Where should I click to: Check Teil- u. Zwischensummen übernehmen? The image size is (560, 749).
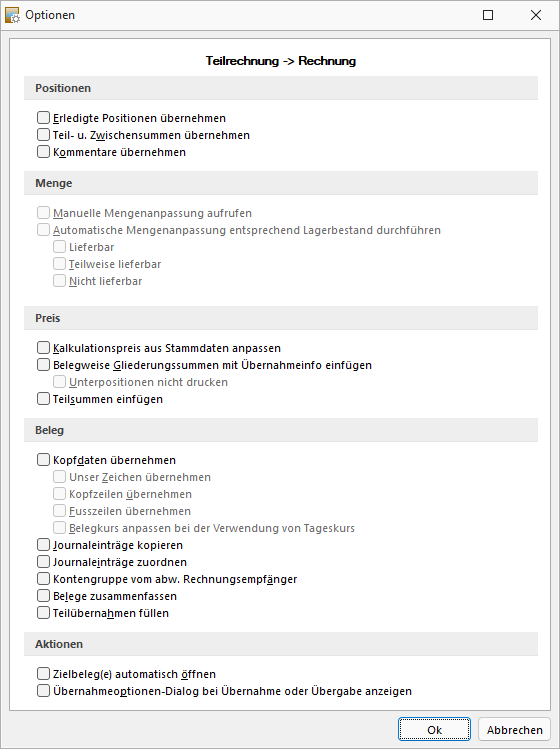coord(43,135)
